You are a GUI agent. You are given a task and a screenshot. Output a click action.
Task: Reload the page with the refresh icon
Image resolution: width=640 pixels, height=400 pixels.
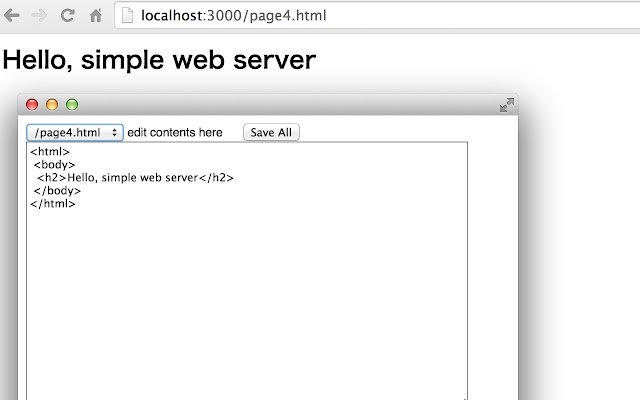pos(67,16)
